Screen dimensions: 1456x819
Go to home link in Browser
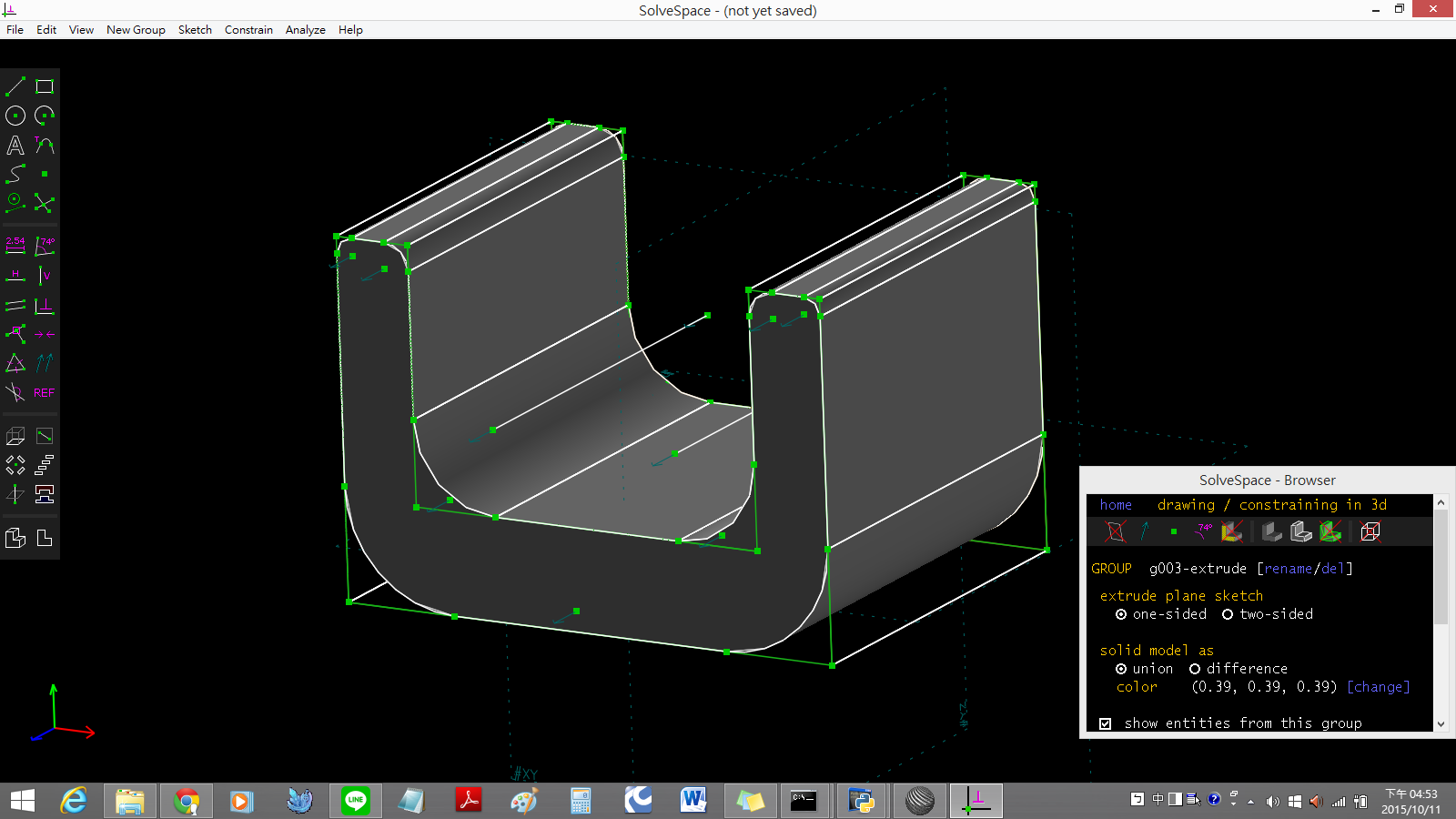[1116, 504]
